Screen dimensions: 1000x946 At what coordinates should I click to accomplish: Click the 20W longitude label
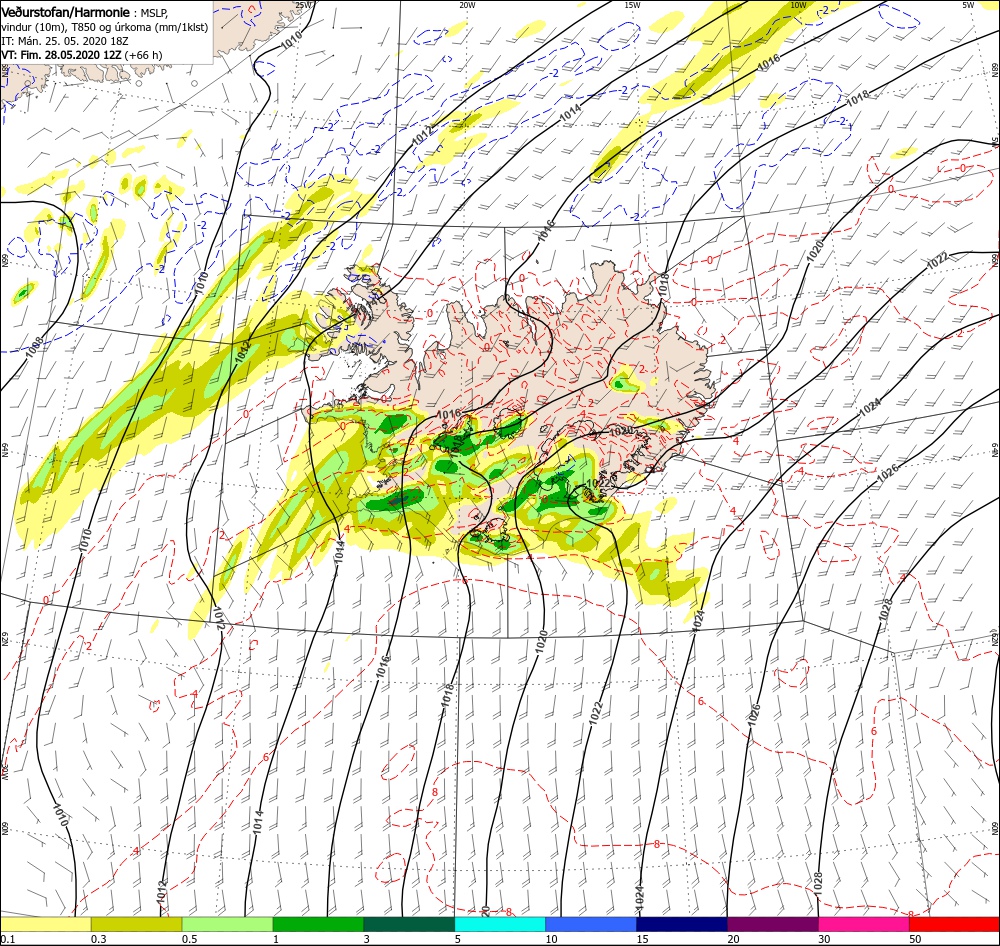tap(467, 5)
